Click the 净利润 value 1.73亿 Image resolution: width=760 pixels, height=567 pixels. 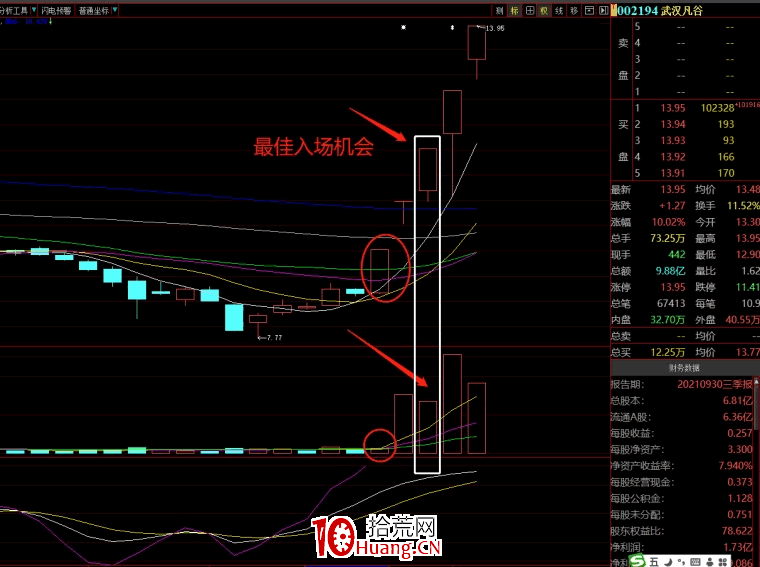(738, 547)
